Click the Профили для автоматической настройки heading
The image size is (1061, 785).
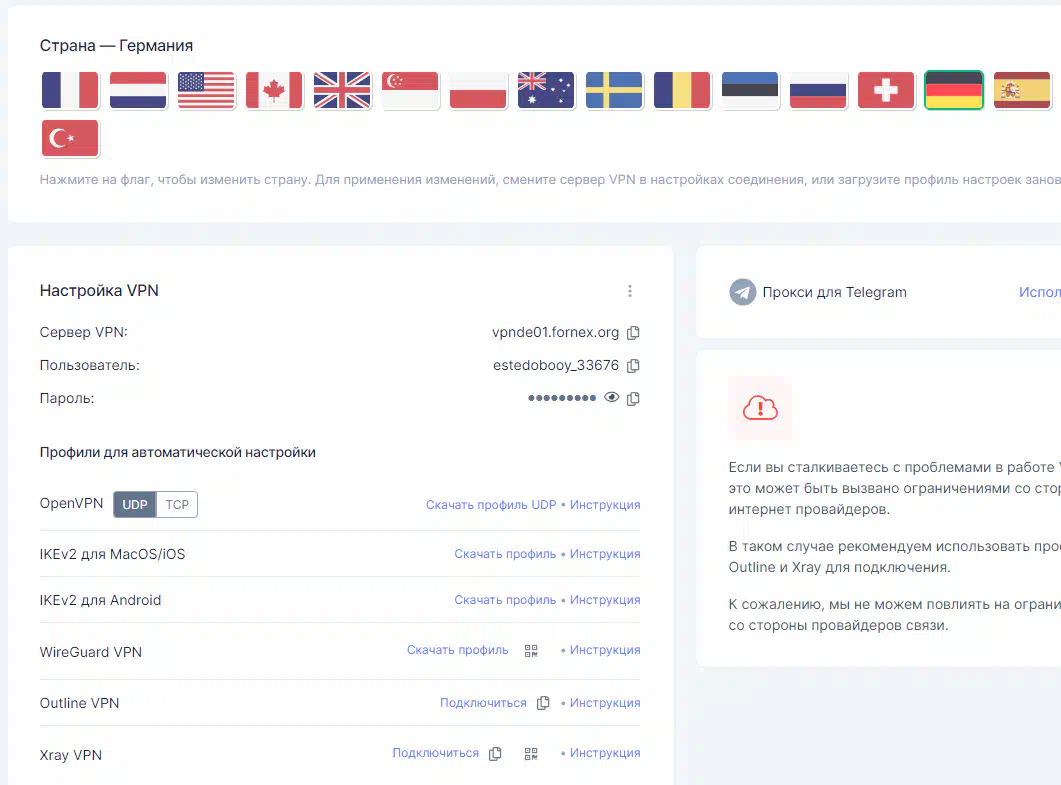tap(178, 452)
